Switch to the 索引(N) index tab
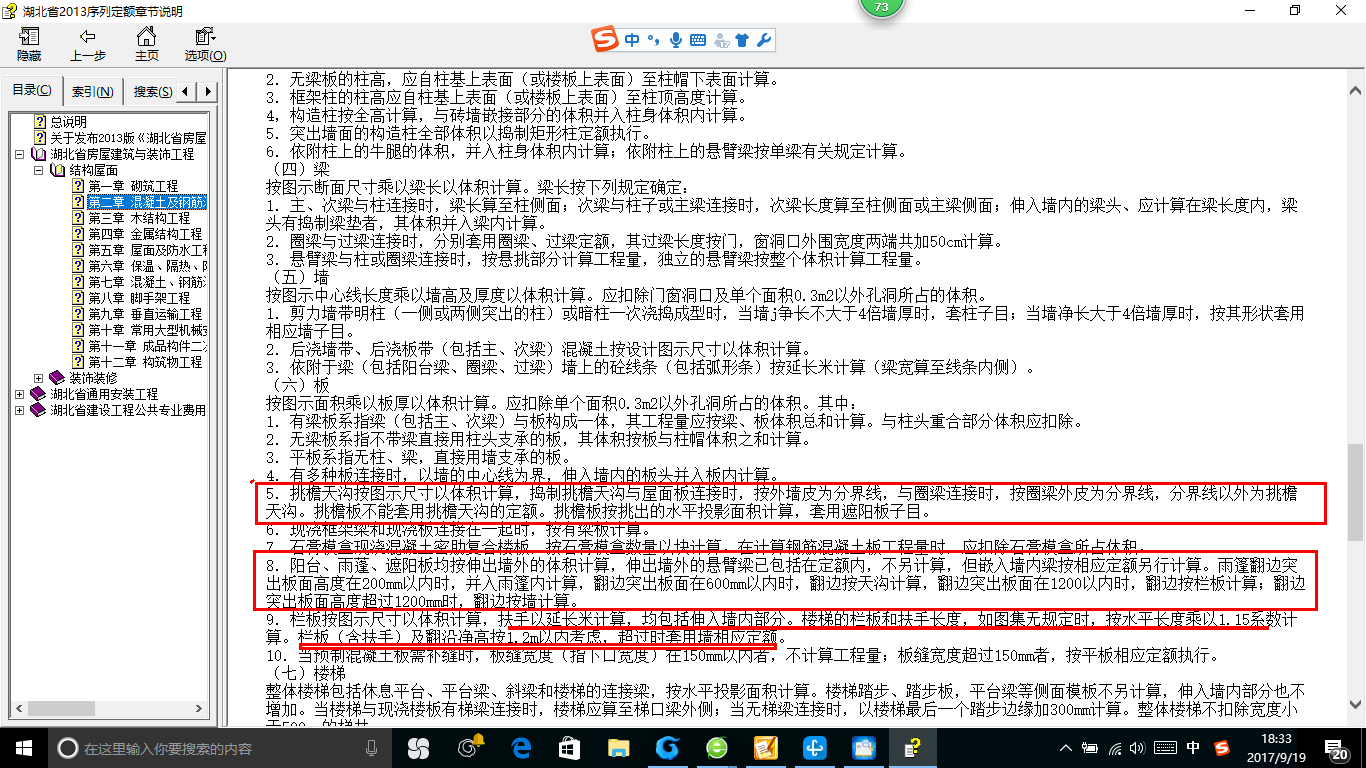This screenshot has height=768, width=1366. [93, 92]
